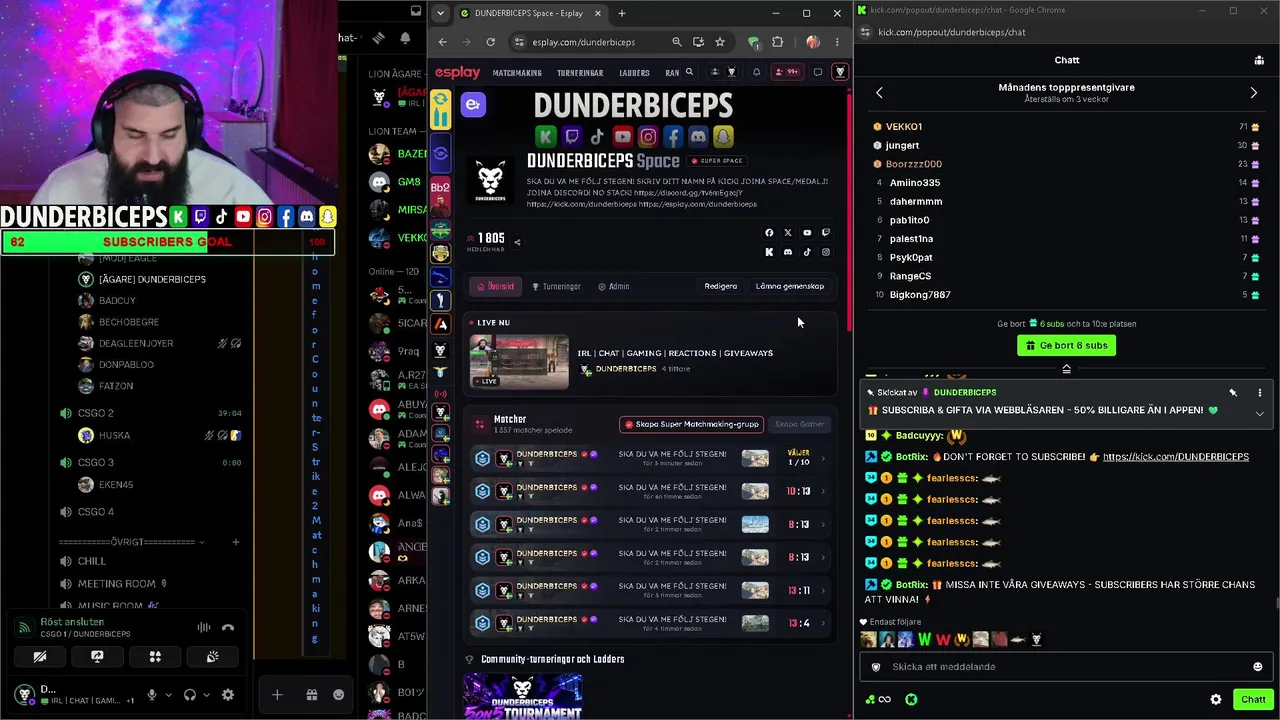Open the Turneringar nav menu
1280x720 pixels.
click(580, 73)
